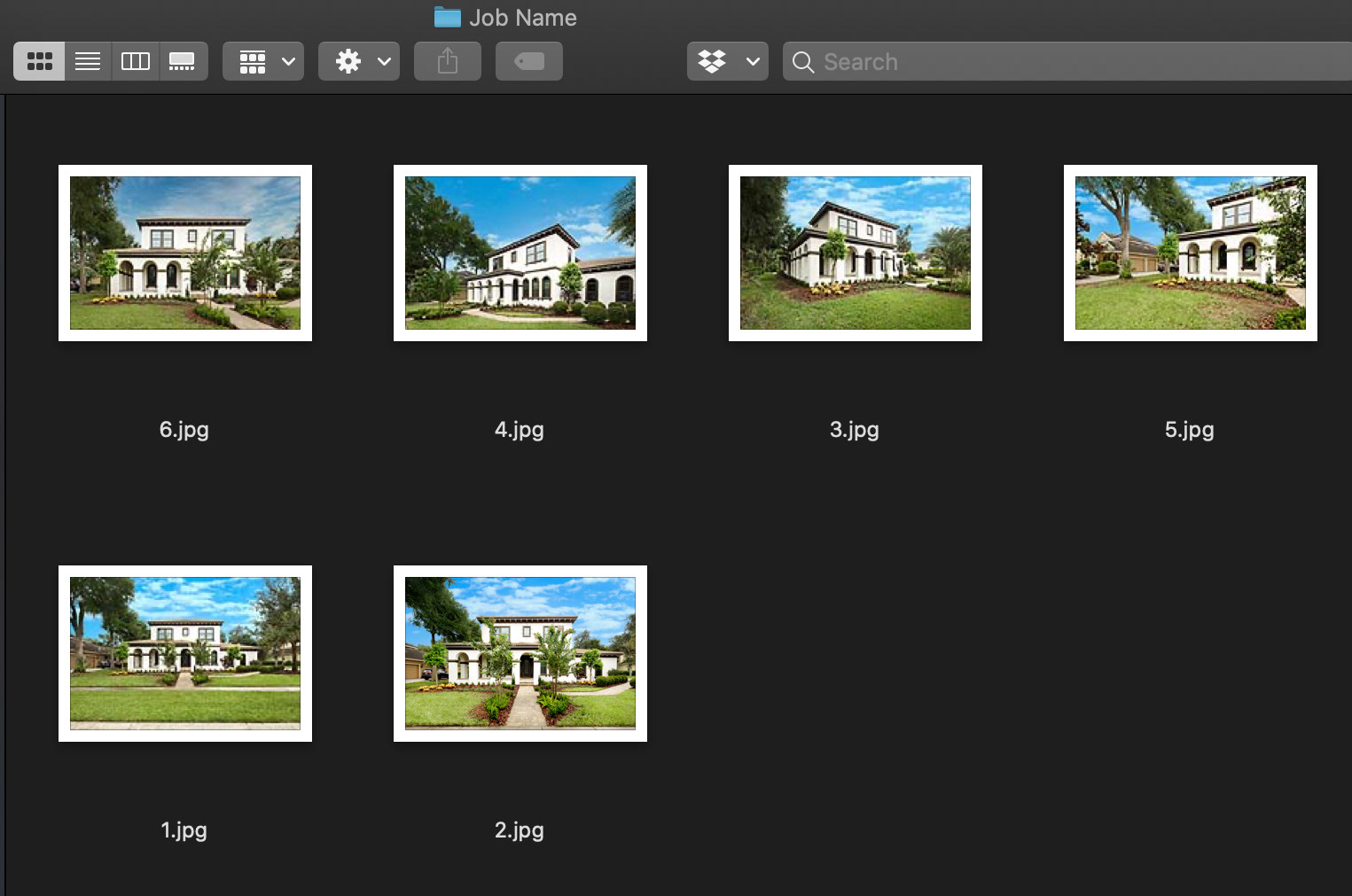The height and width of the screenshot is (896, 1352).
Task: Switch to column view
Action: pos(136,61)
